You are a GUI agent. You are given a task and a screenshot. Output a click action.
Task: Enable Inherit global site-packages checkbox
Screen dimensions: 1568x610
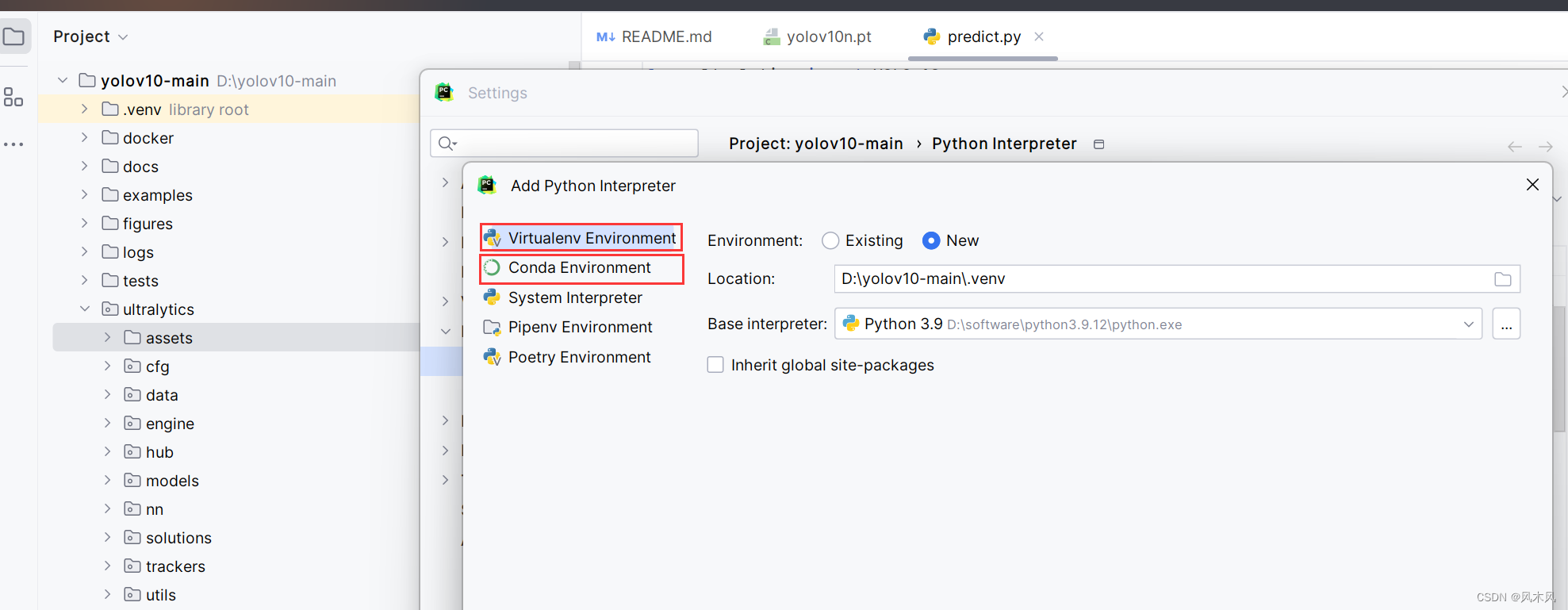point(715,365)
